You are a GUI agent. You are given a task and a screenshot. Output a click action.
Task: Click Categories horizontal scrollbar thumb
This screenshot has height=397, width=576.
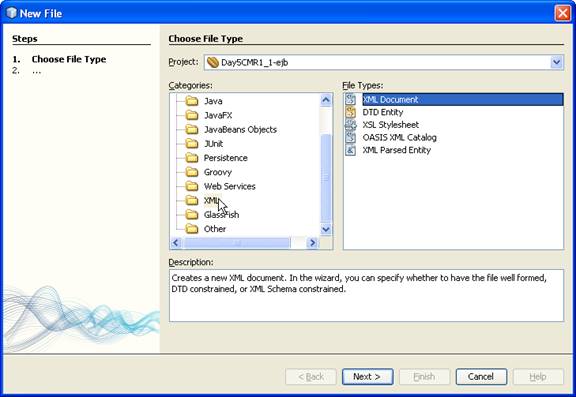point(237,242)
